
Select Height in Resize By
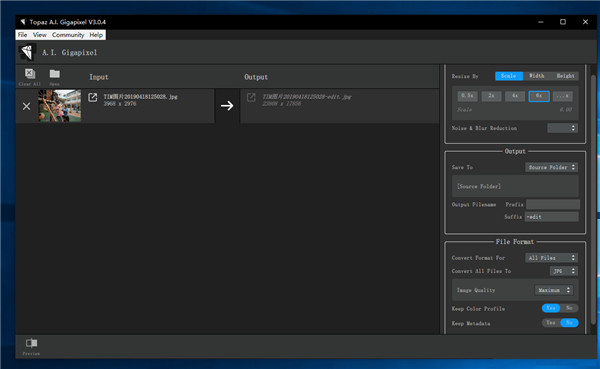(x=565, y=76)
